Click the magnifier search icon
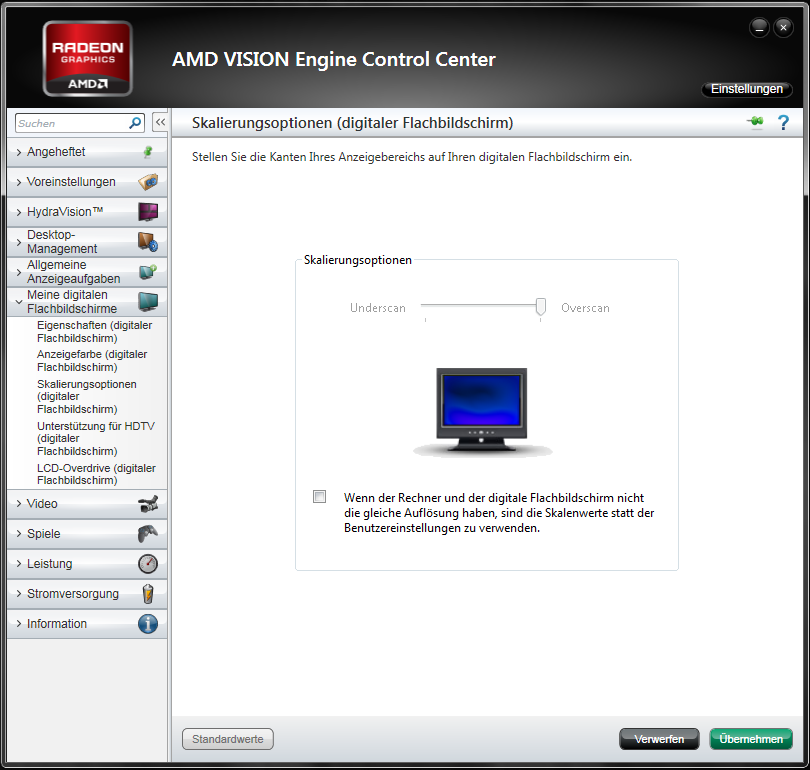 135,123
